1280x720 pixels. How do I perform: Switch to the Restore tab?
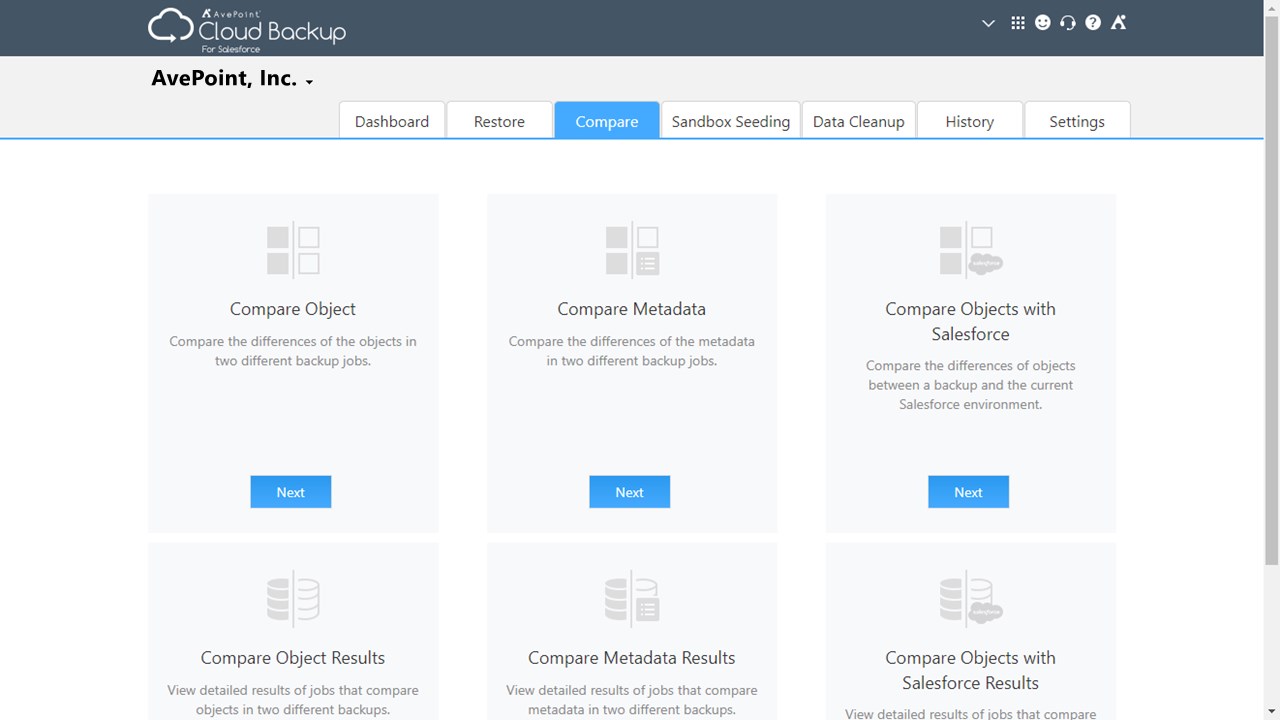coord(499,120)
